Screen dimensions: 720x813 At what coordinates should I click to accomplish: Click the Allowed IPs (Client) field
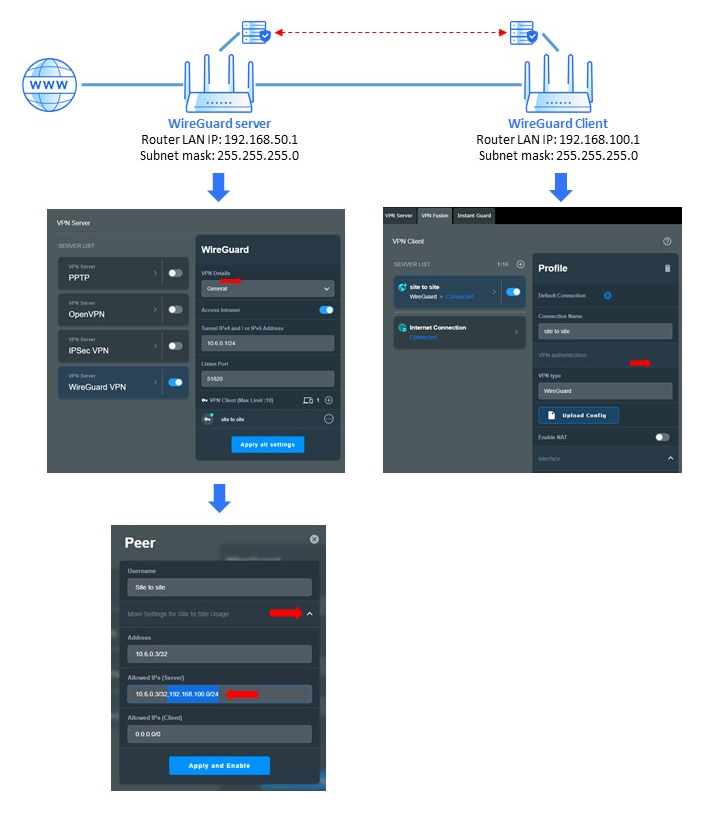tap(219, 734)
